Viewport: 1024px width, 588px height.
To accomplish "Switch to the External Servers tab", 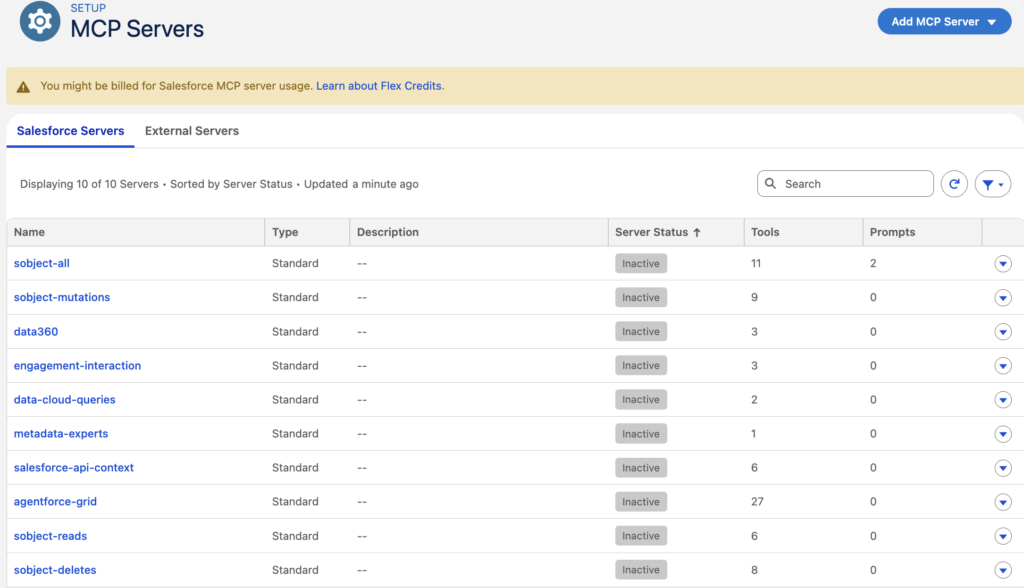I will [192, 131].
